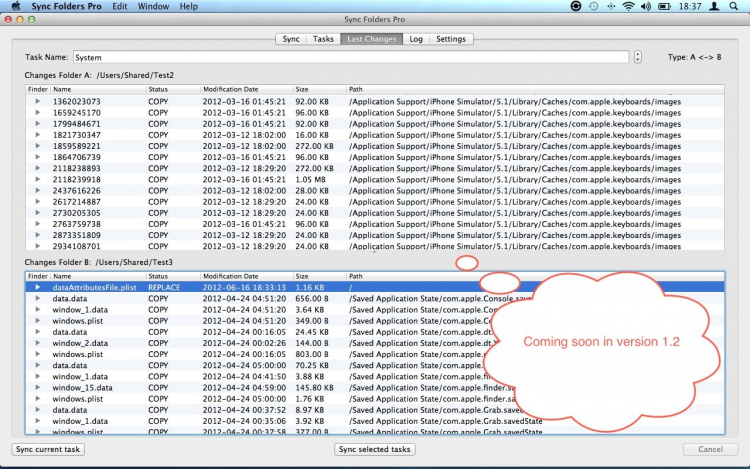This screenshot has width=750, height=469.
Task: Go to the Settings tab
Action: click(451, 39)
